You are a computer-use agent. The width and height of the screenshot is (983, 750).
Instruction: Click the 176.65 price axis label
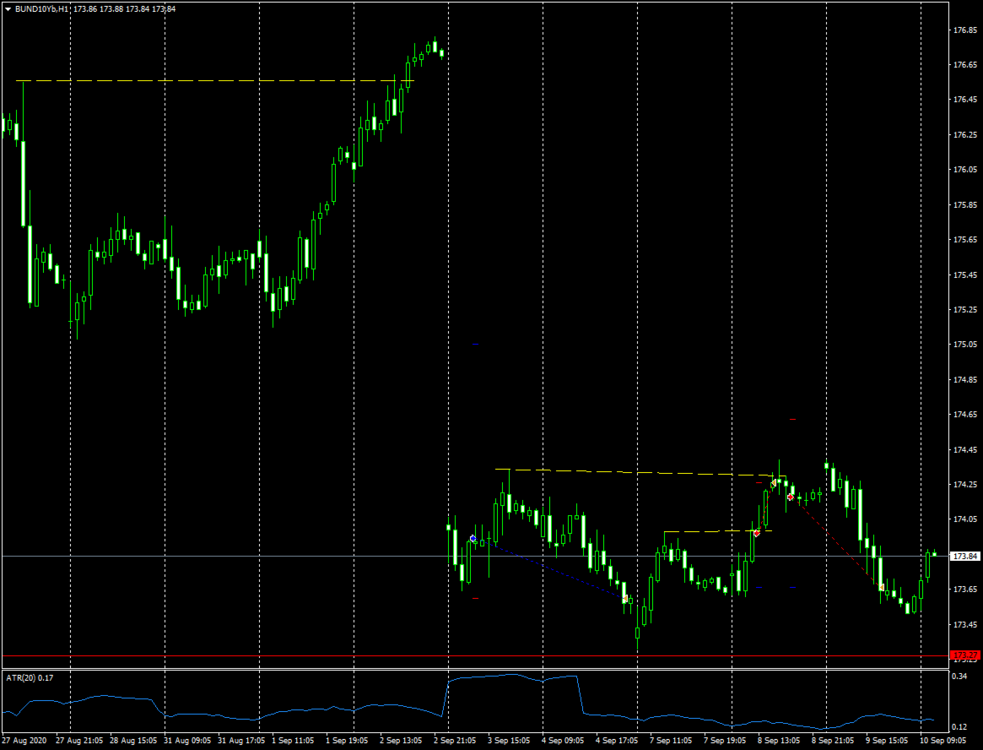coord(965,65)
